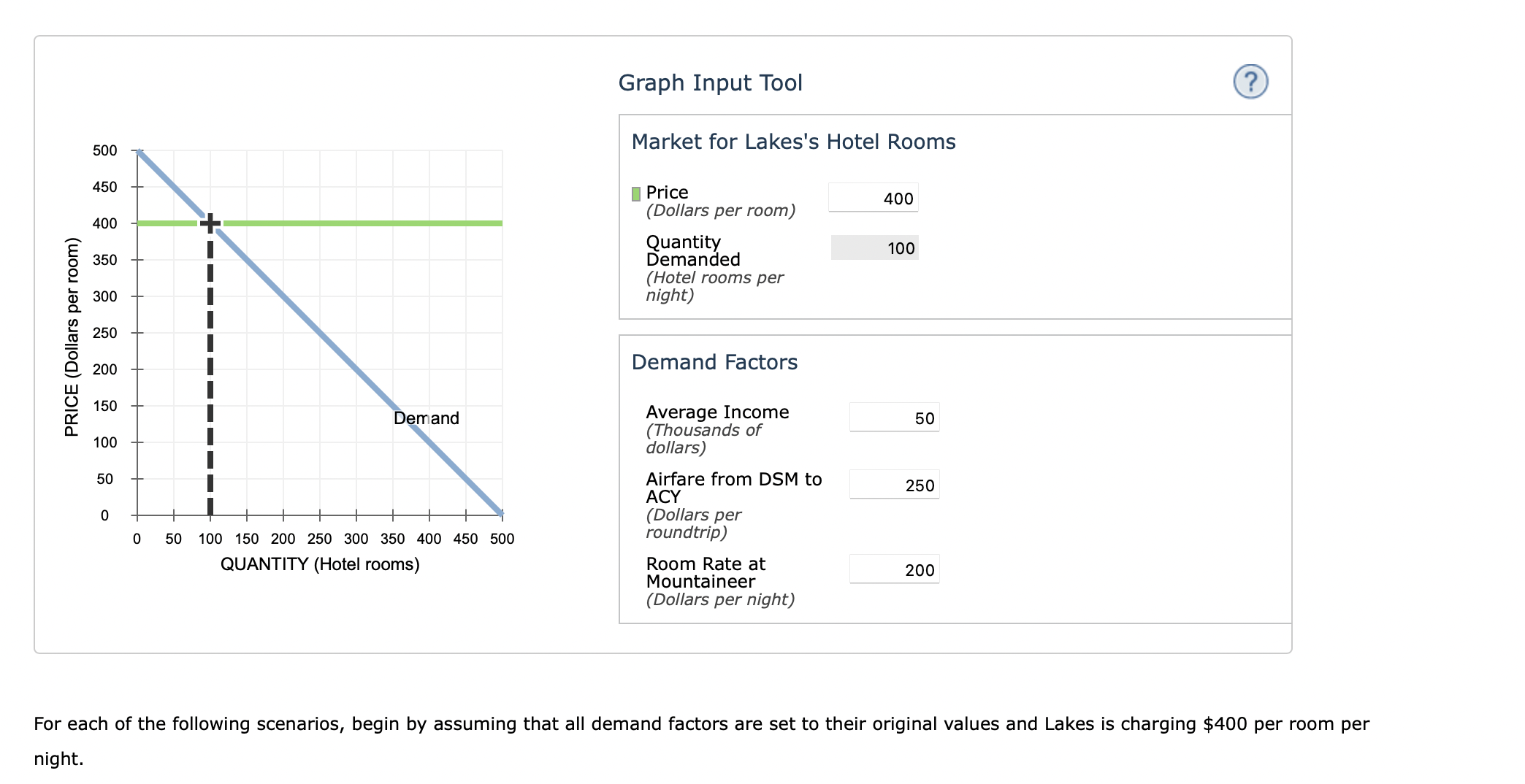Click the Graph Input Tool title

710,82
